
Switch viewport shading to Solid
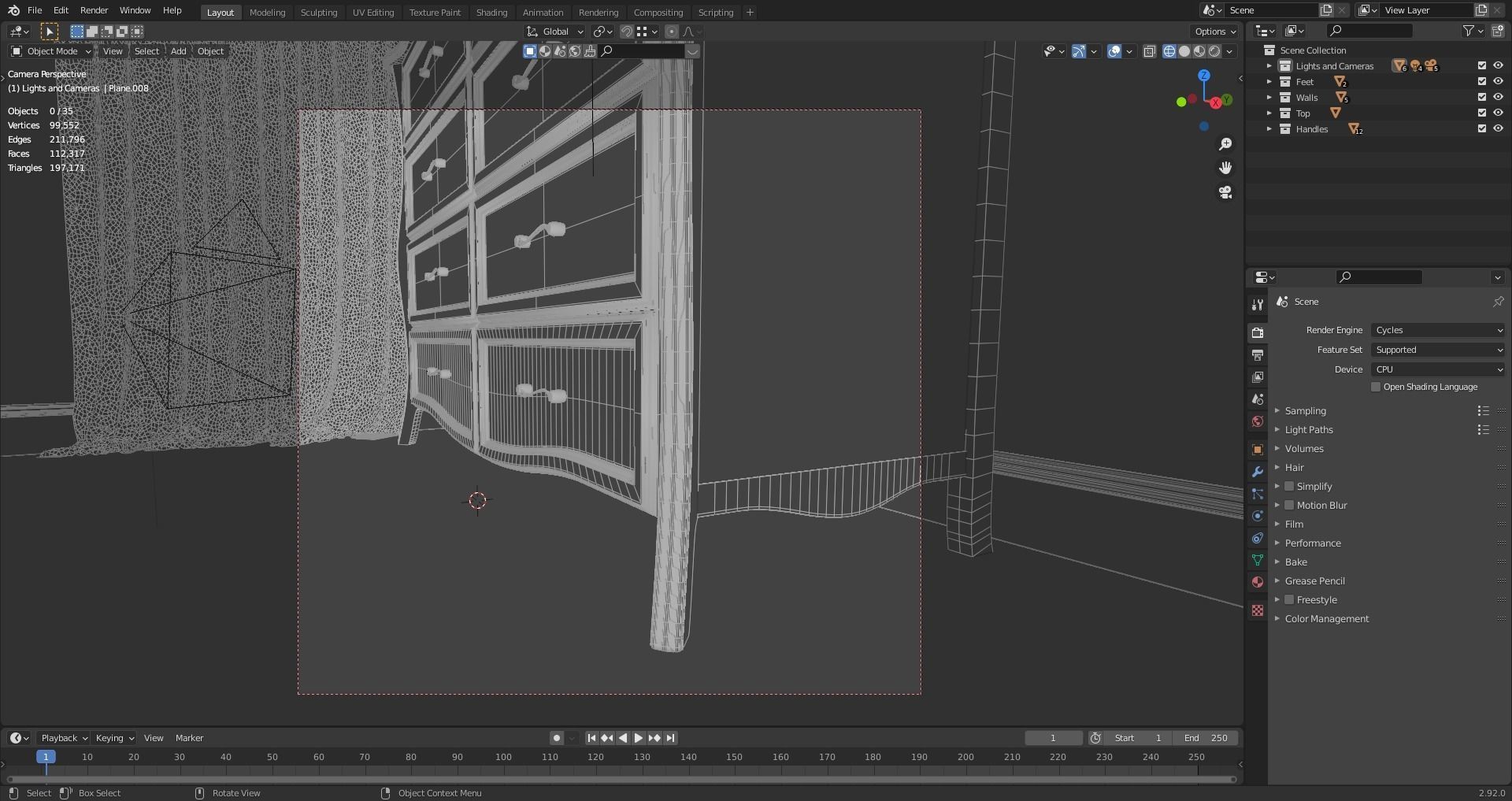tap(1184, 51)
